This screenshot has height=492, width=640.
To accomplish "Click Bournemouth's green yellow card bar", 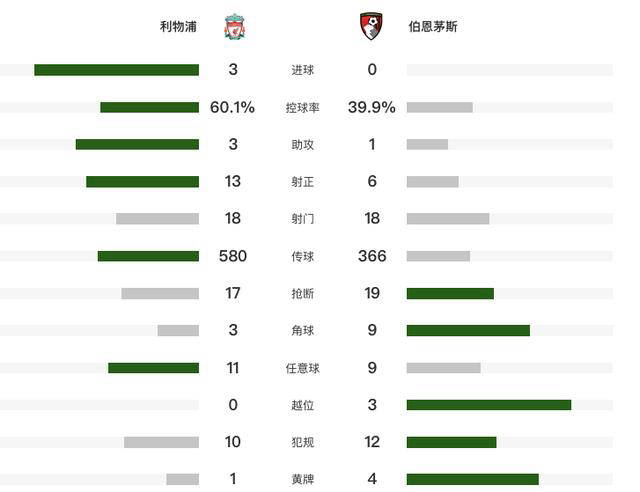I will 473,479.
